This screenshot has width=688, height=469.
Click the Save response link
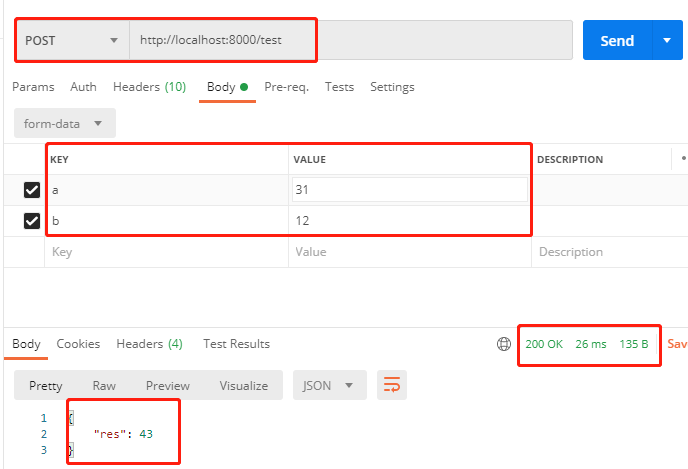pyautogui.click(x=677, y=344)
